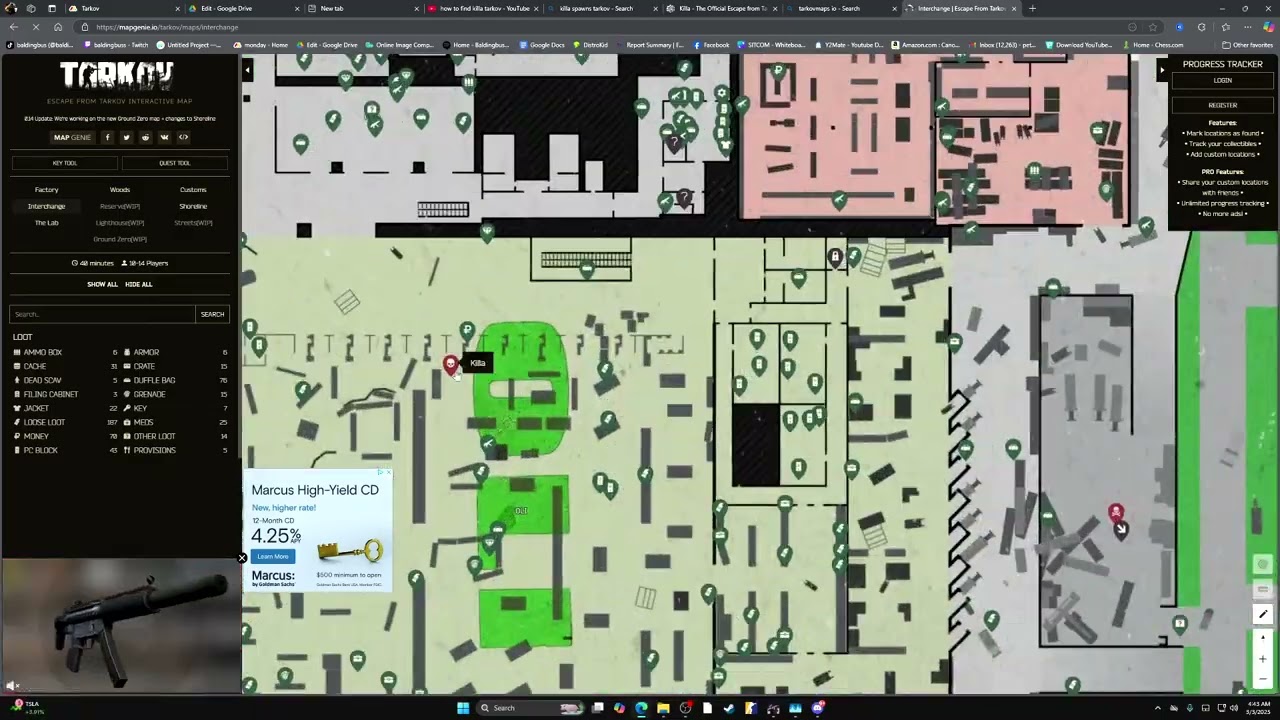This screenshot has height=720, width=1280.
Task: Switch to The Lab map
Action: tap(46, 222)
